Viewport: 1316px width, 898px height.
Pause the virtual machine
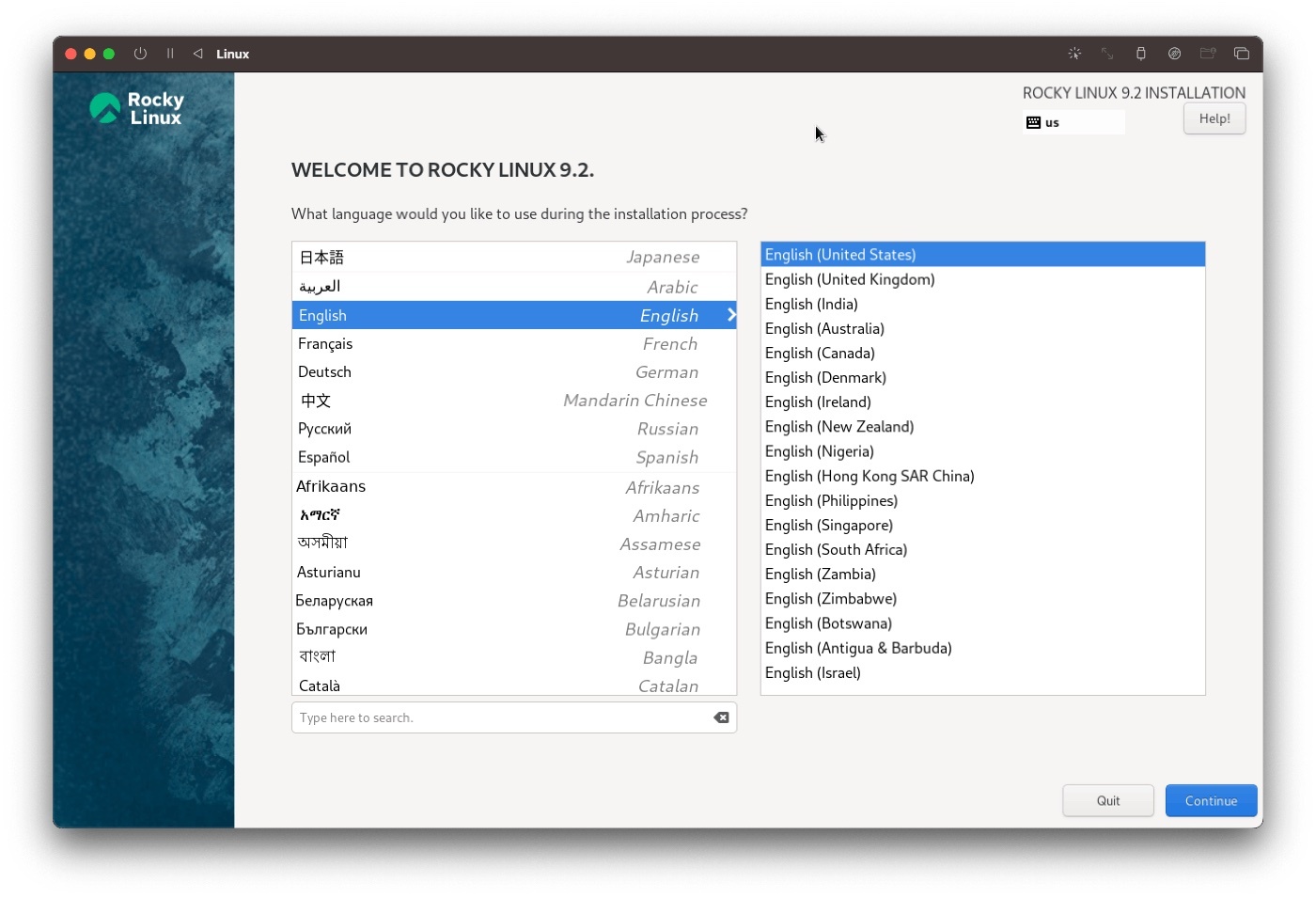click(x=170, y=54)
